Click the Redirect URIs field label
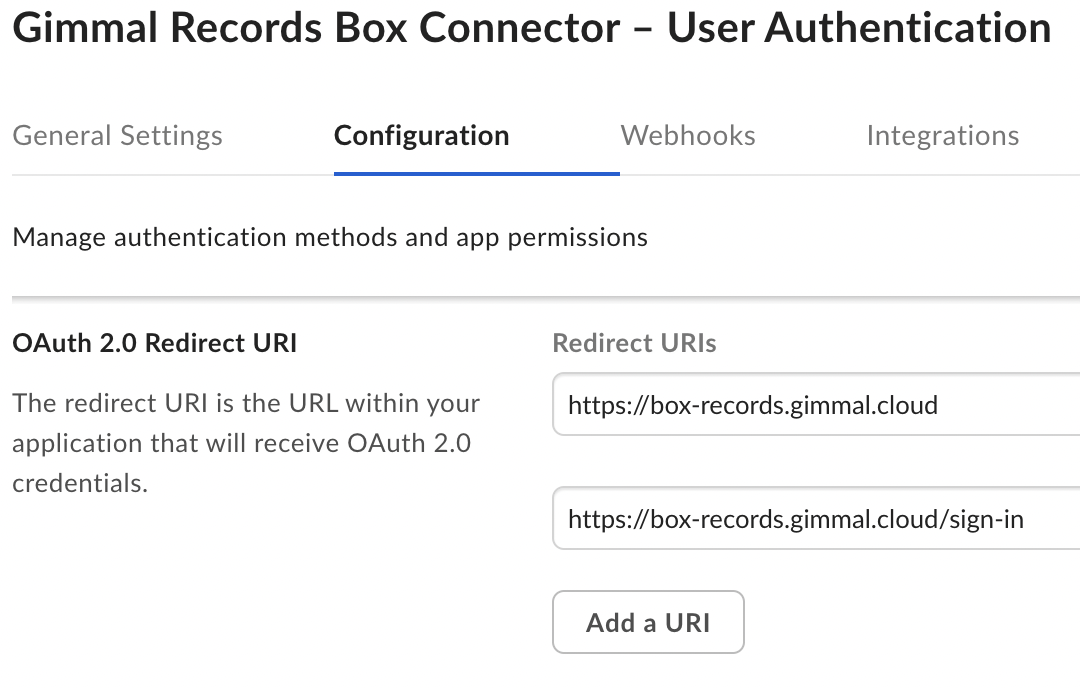 pyautogui.click(x=634, y=344)
